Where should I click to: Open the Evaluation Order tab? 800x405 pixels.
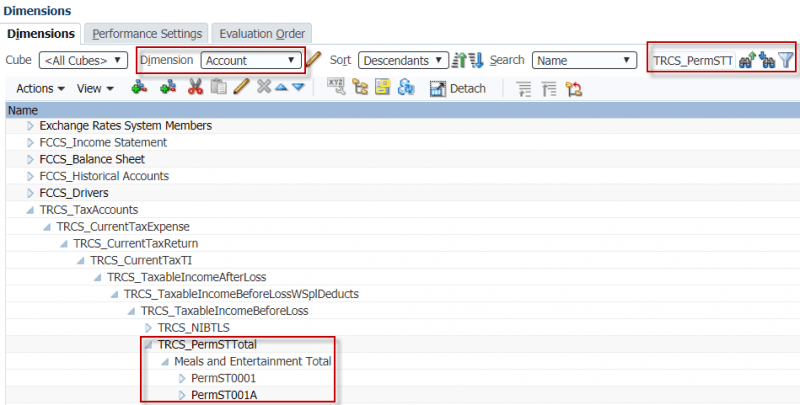pyautogui.click(x=263, y=34)
